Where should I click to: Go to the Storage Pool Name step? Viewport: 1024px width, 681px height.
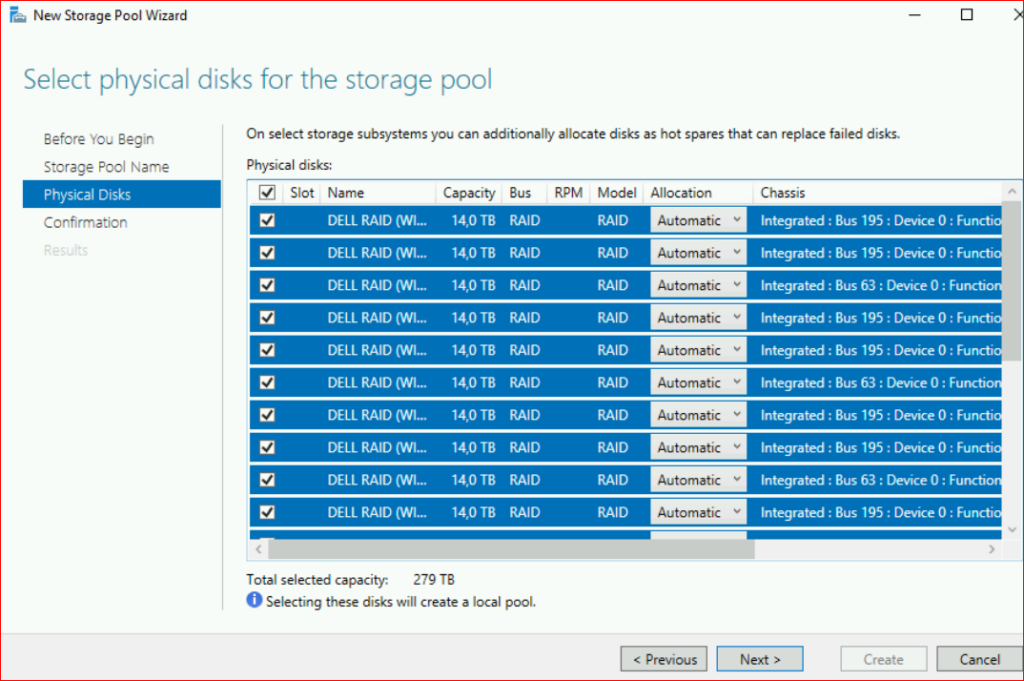pos(106,167)
